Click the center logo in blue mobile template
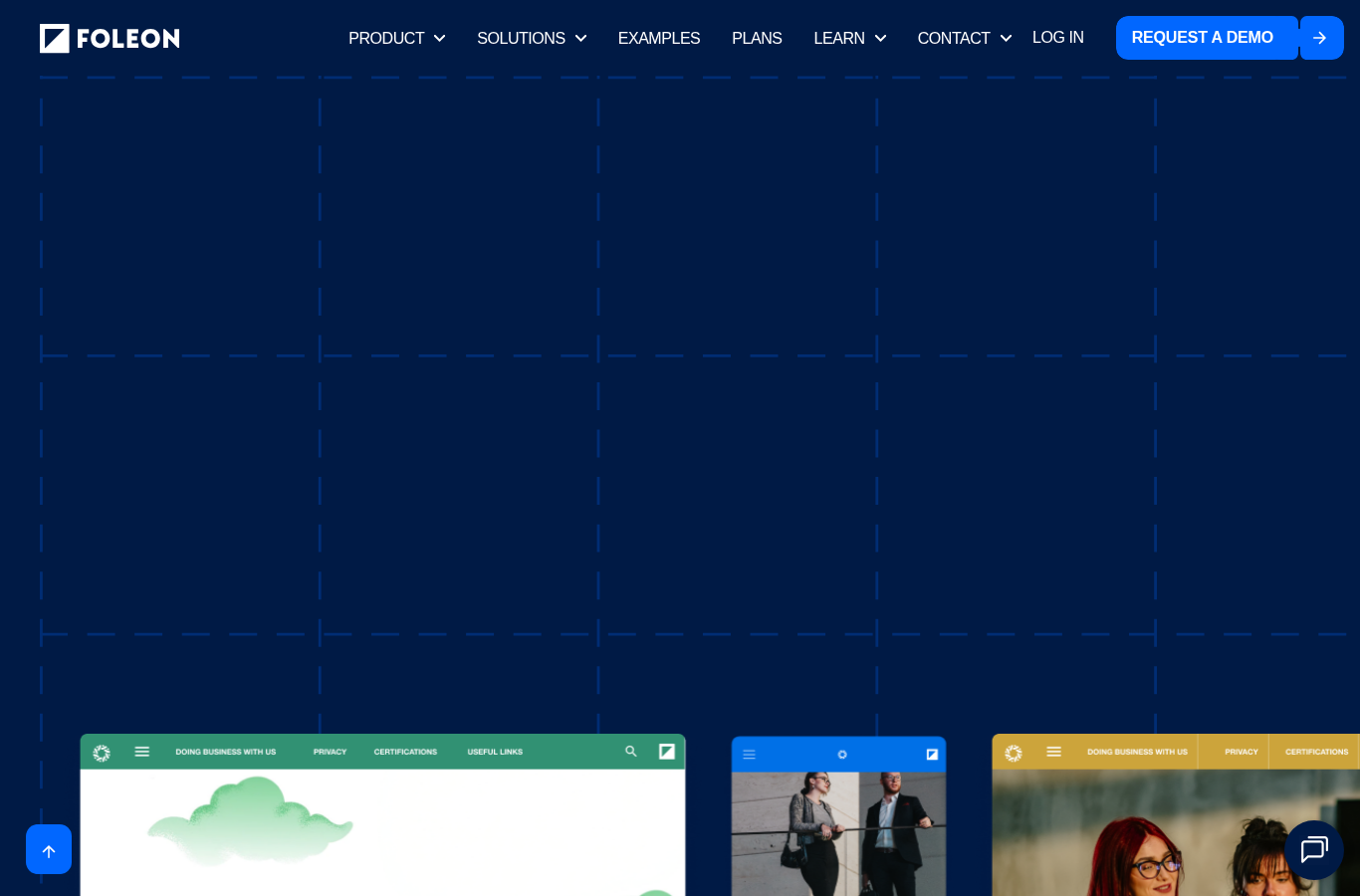This screenshot has height=896, width=1360. pyautogui.click(x=842, y=755)
